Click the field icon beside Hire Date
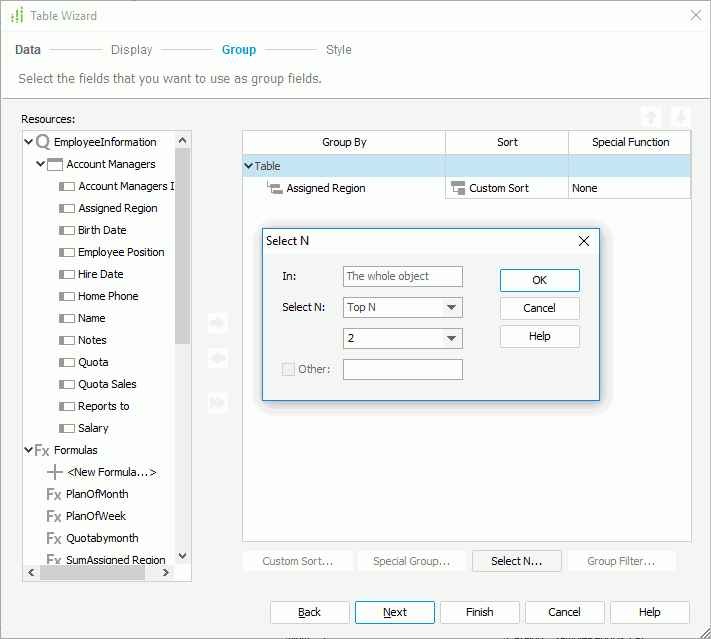711x639 pixels. tap(67, 274)
